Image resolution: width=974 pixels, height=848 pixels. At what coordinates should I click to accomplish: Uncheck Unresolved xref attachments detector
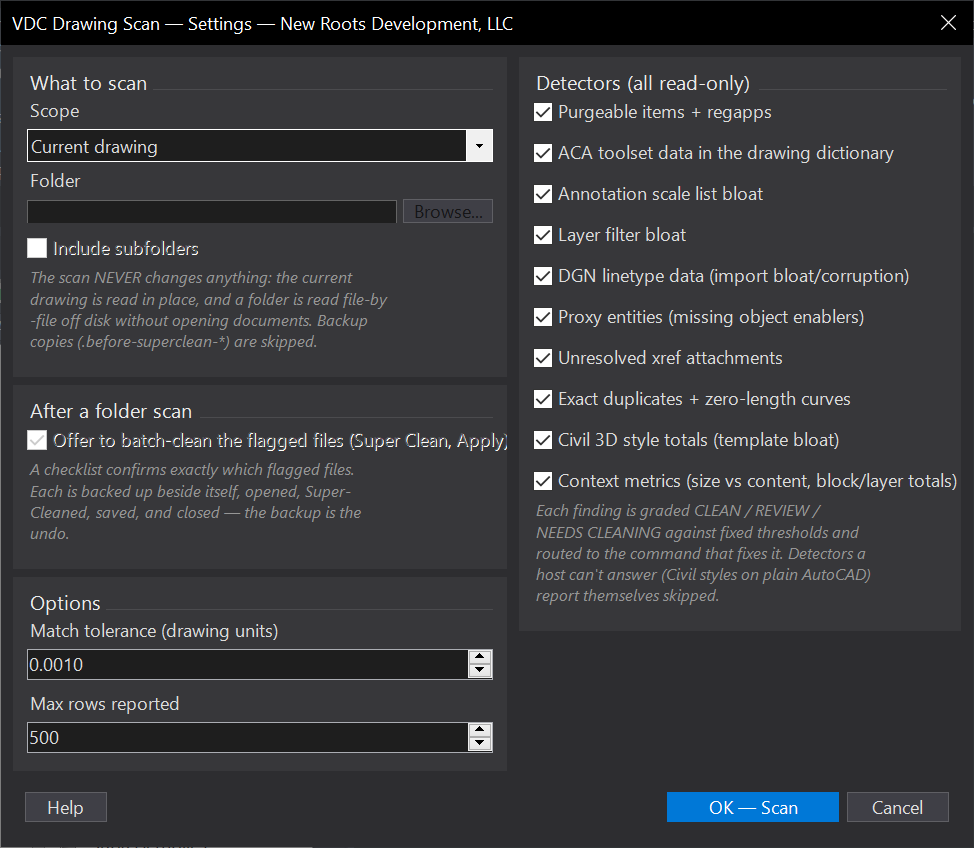[x=543, y=358]
